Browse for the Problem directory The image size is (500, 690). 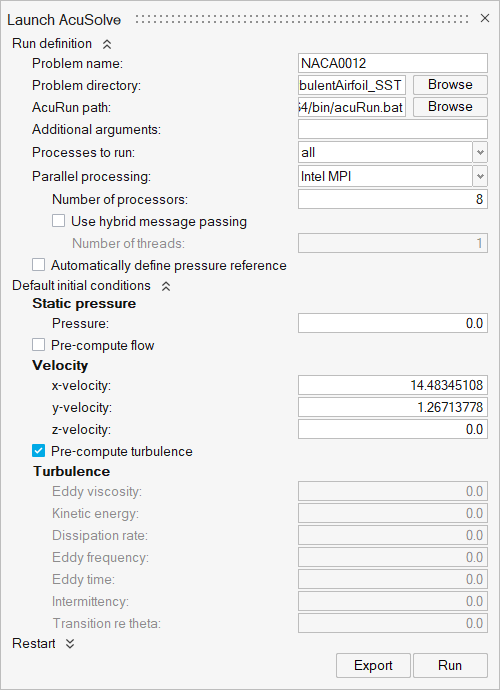450,84
